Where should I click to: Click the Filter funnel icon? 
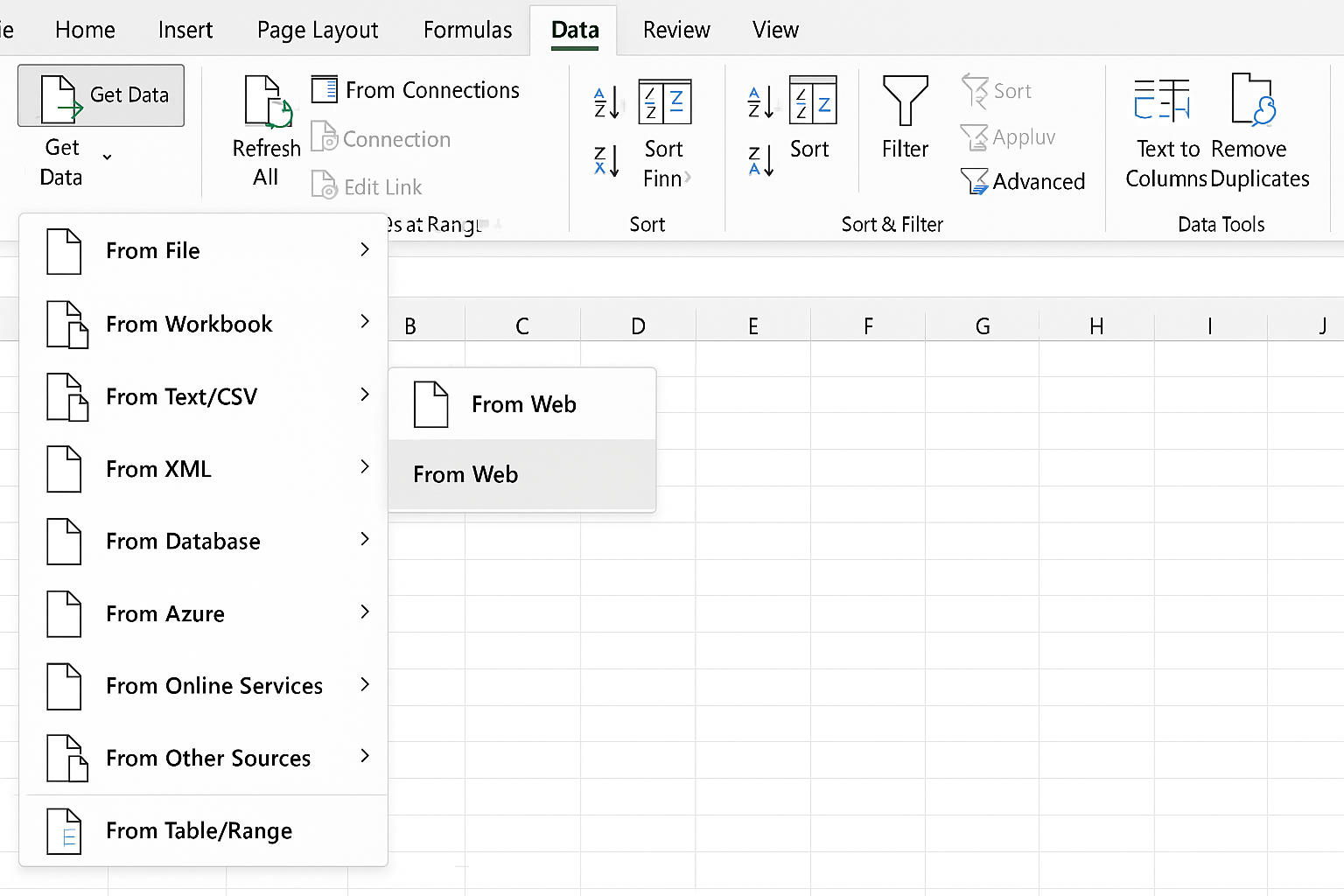click(x=905, y=101)
